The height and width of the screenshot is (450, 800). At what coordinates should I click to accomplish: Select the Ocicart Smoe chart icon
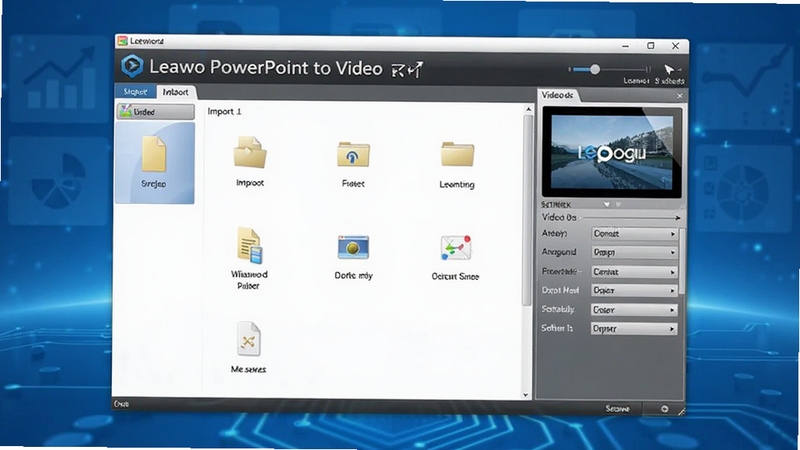pos(456,248)
